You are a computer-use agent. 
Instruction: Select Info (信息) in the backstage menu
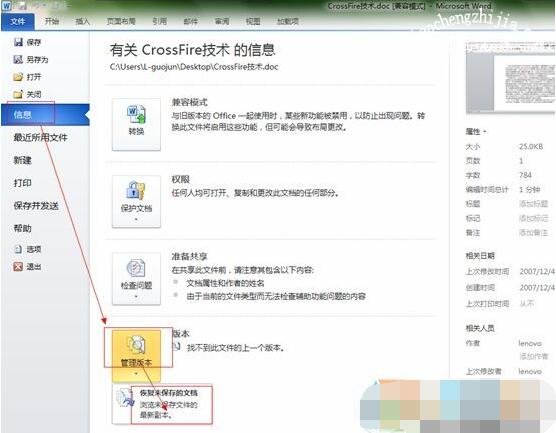[x=45, y=115]
